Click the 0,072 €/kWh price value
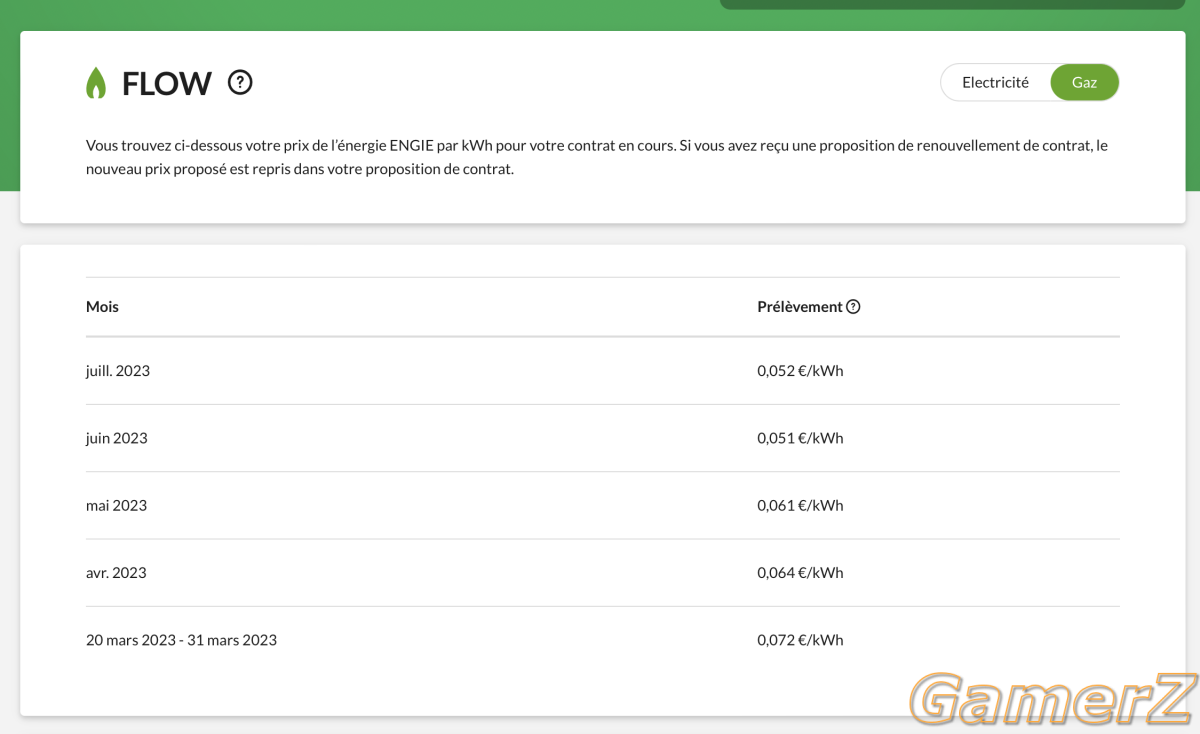The height and width of the screenshot is (734, 1200). 800,640
